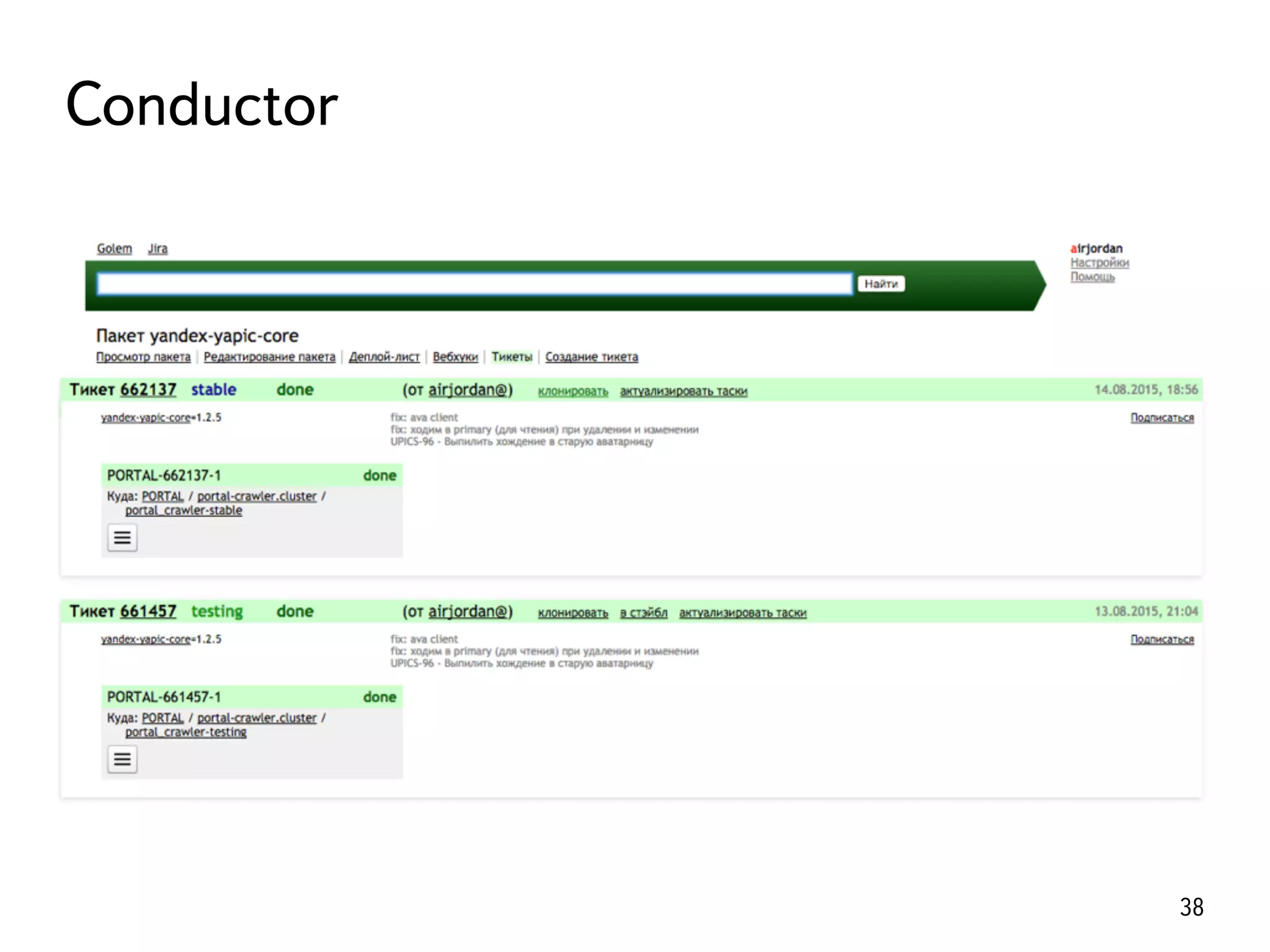Move ticket 661457 в стэйбл

click(644, 613)
